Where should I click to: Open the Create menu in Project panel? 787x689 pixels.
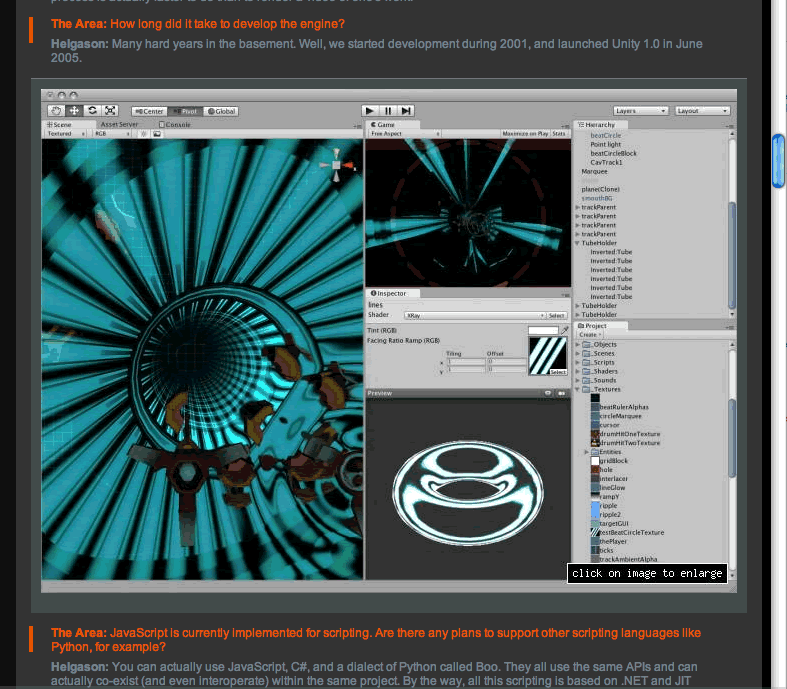590,335
